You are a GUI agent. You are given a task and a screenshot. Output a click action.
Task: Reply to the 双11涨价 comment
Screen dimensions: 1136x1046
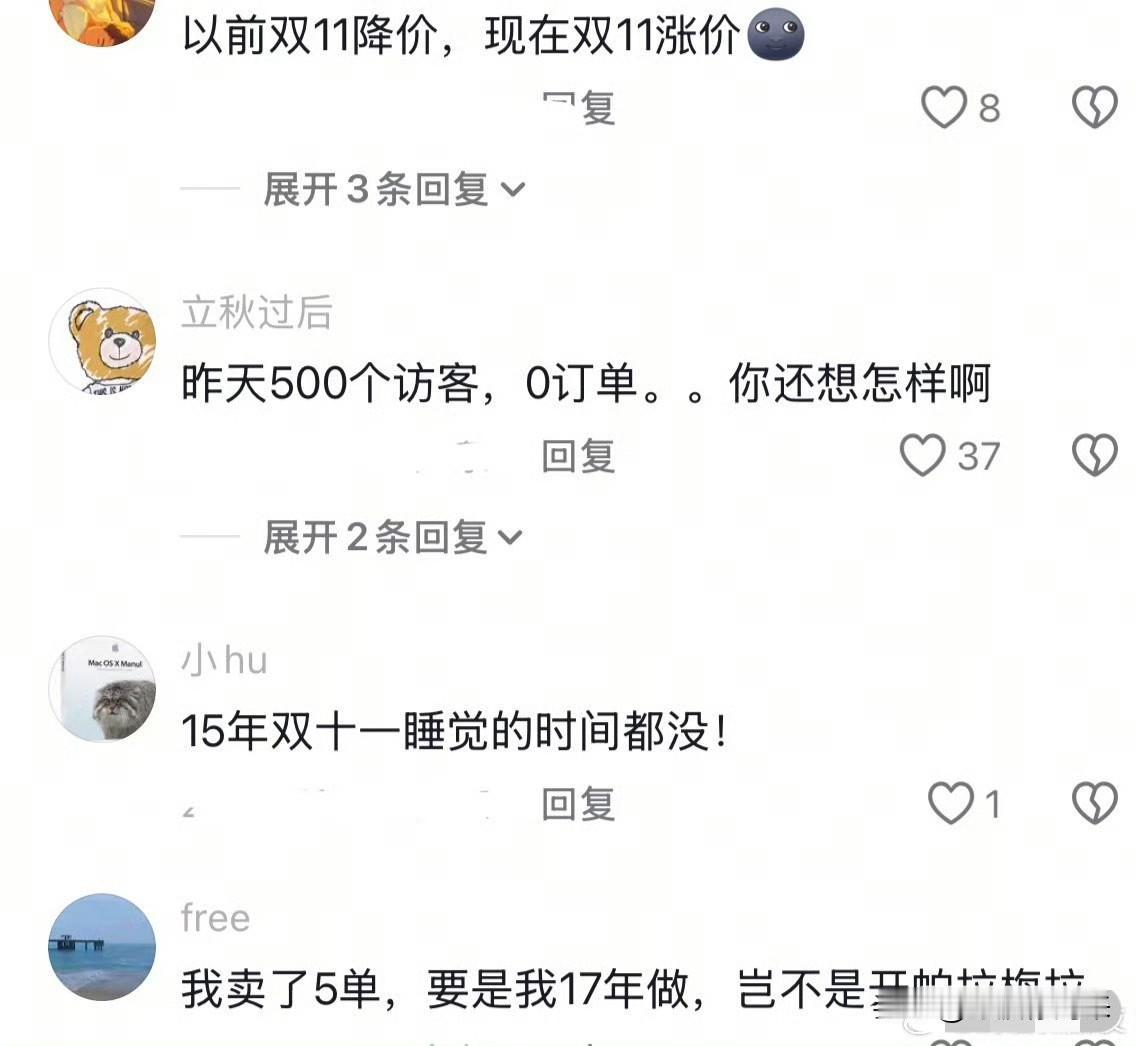pyautogui.click(x=579, y=108)
